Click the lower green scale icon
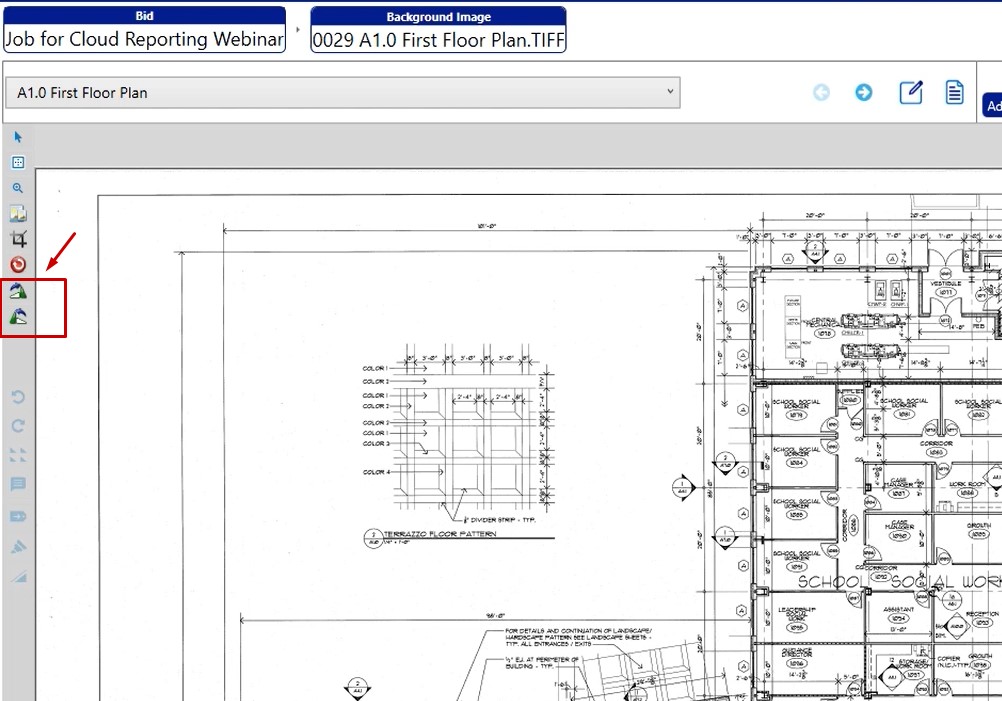Image resolution: width=1002 pixels, height=701 pixels. click(x=18, y=318)
